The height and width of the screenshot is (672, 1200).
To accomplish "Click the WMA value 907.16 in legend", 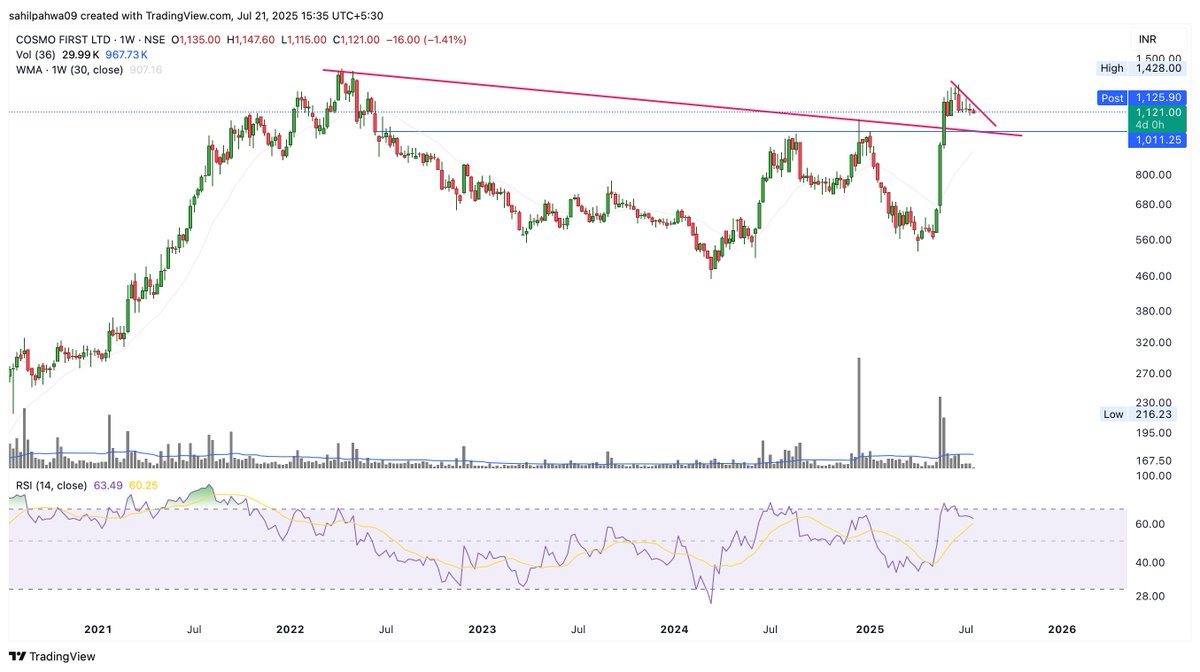I will coord(146,69).
